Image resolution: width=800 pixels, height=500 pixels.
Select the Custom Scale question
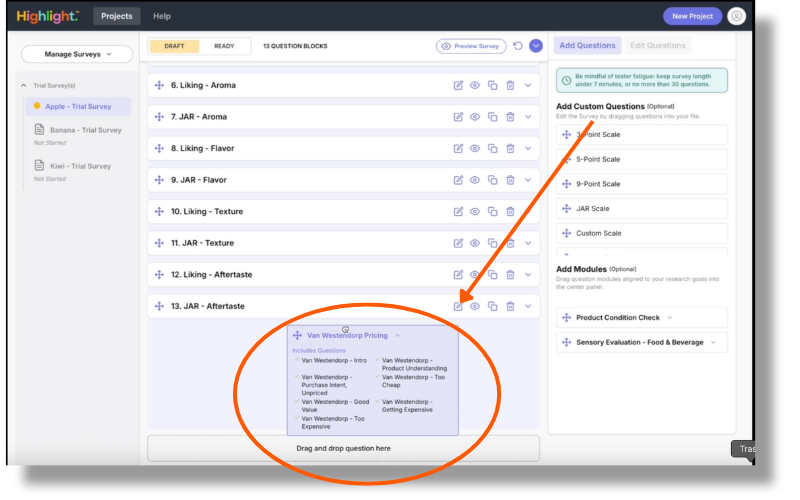coord(642,233)
